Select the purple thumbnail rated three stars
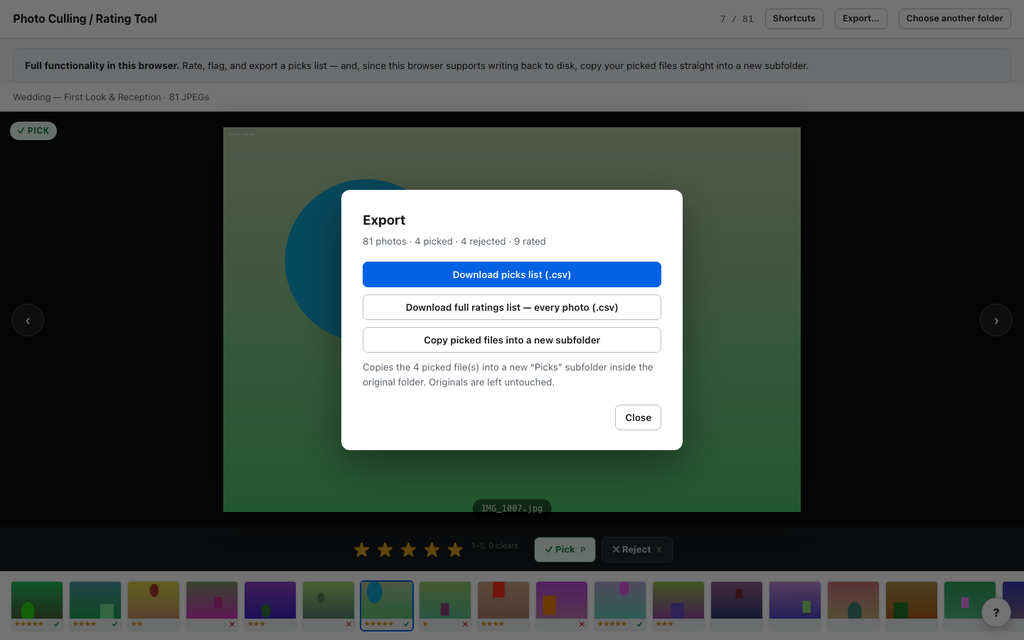The height and width of the screenshot is (640, 1024). [x=270, y=605]
